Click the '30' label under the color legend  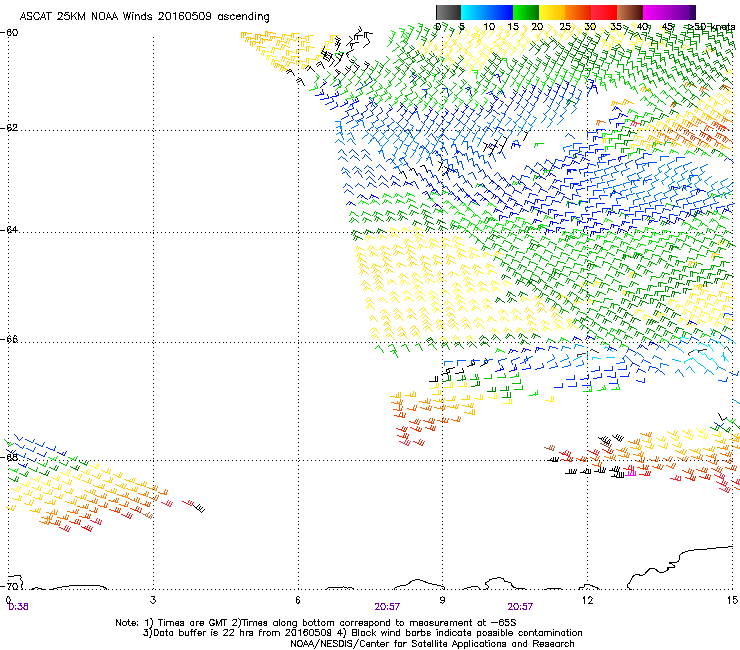[590, 27]
